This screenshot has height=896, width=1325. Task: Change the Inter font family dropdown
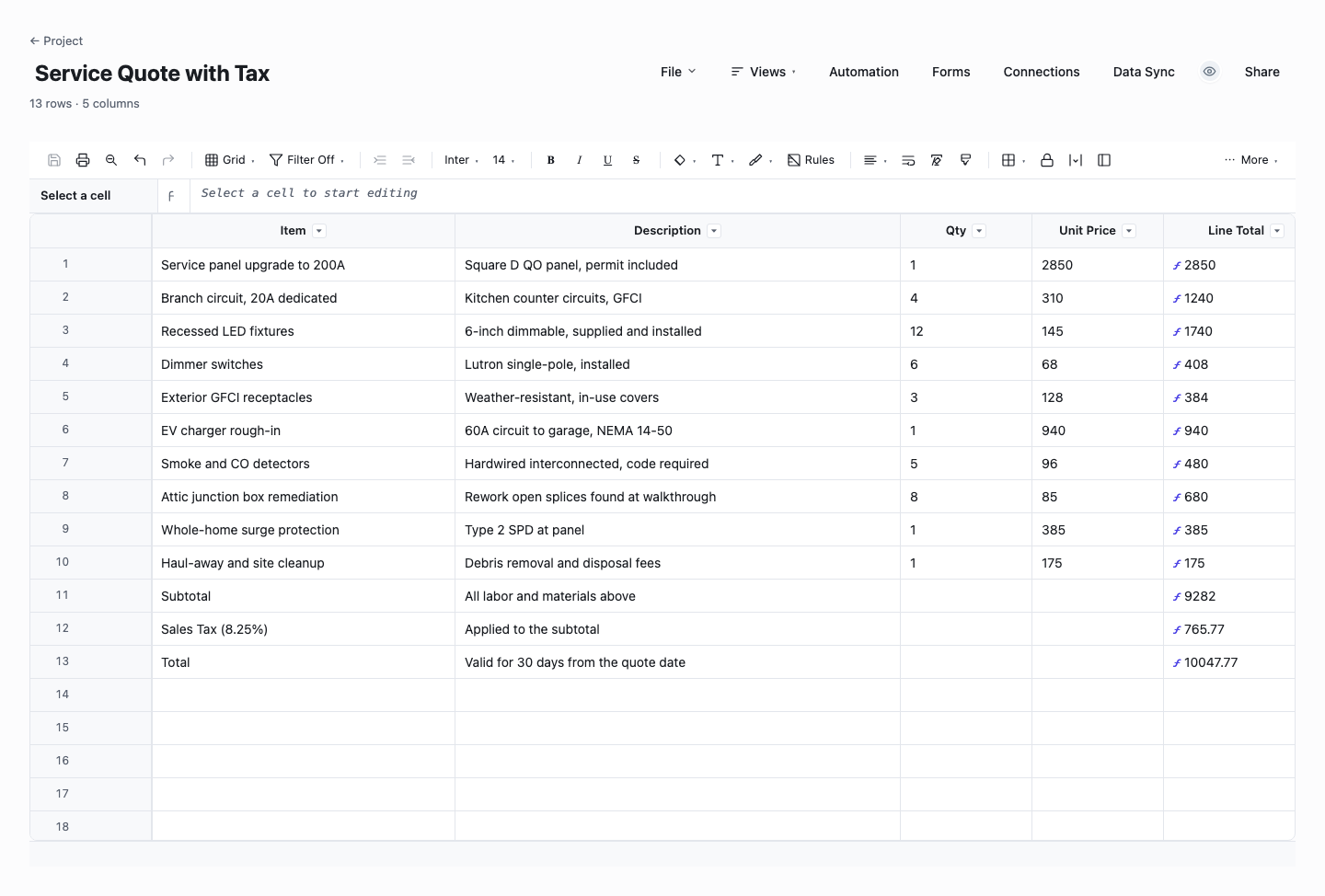461,160
